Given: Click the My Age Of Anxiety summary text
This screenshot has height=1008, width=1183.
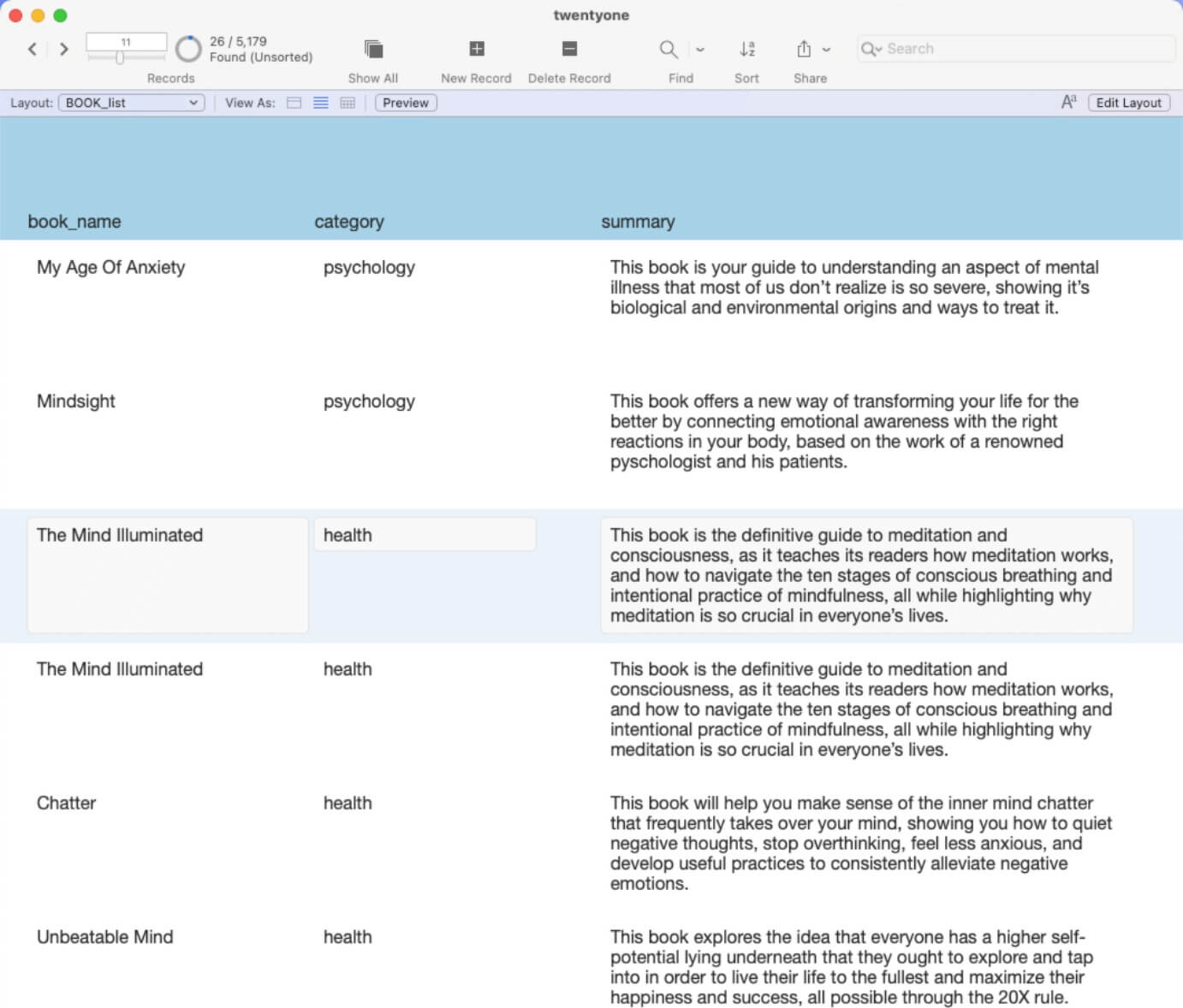Looking at the screenshot, I should click(x=854, y=288).
